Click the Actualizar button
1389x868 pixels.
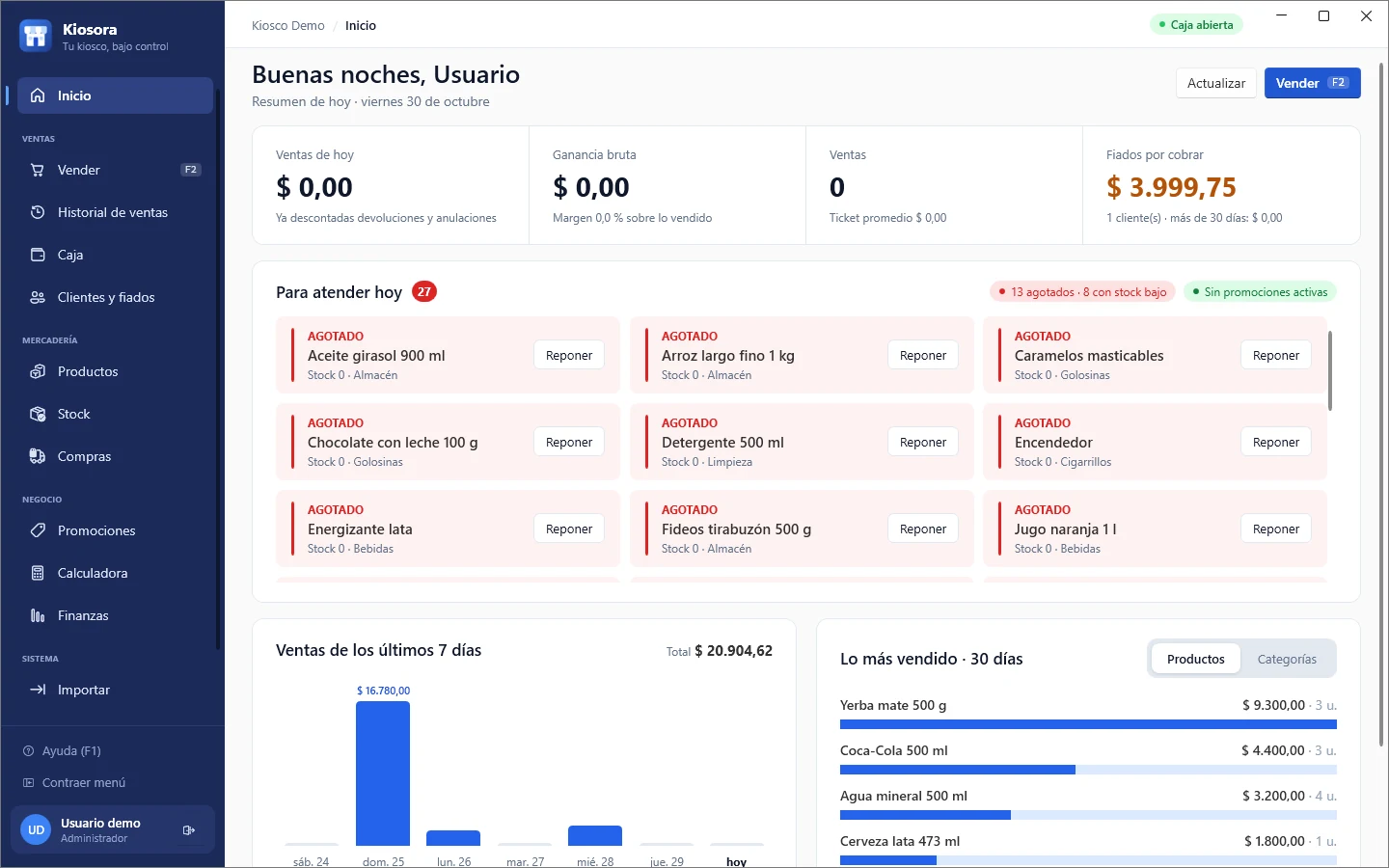1216,83
